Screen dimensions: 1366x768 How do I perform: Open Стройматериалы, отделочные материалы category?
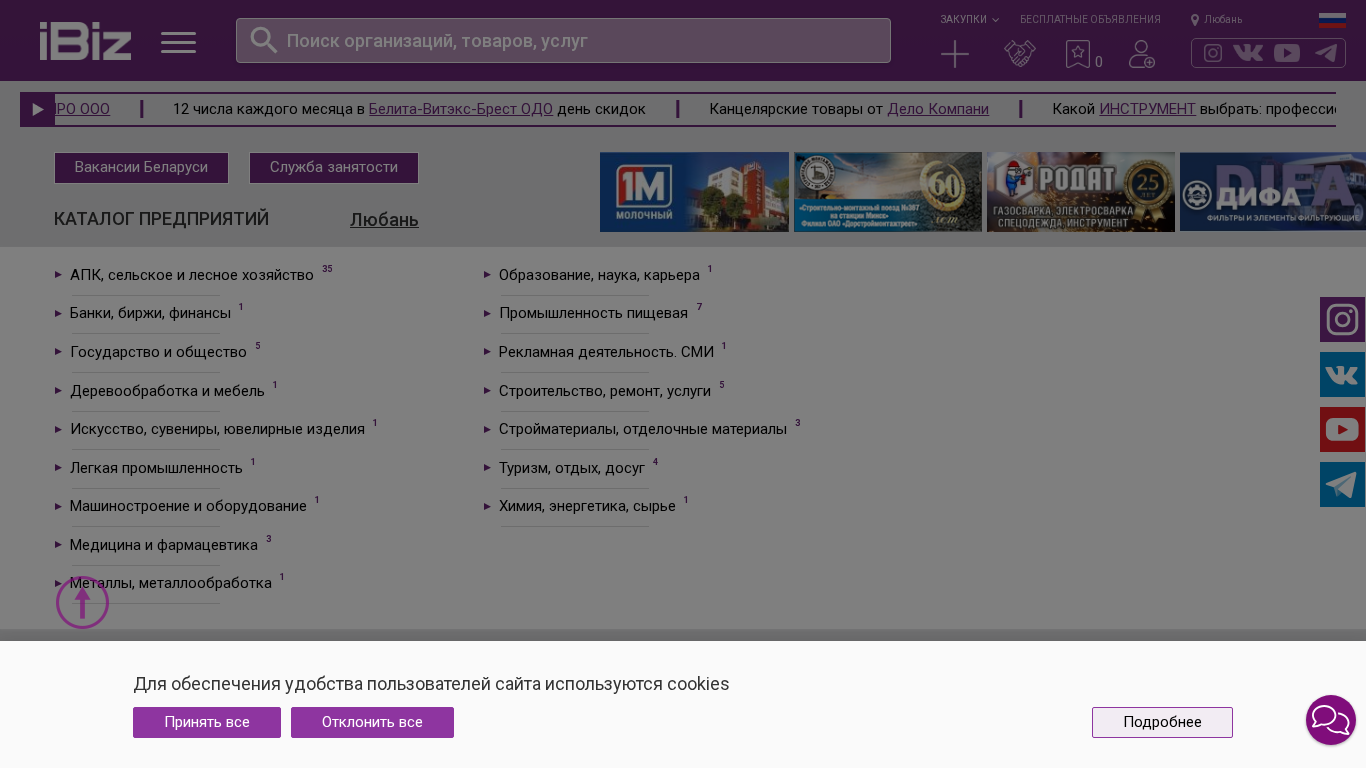click(x=643, y=429)
